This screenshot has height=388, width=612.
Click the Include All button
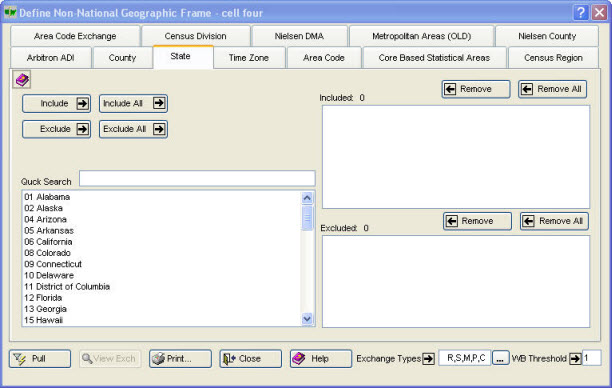coord(133,103)
